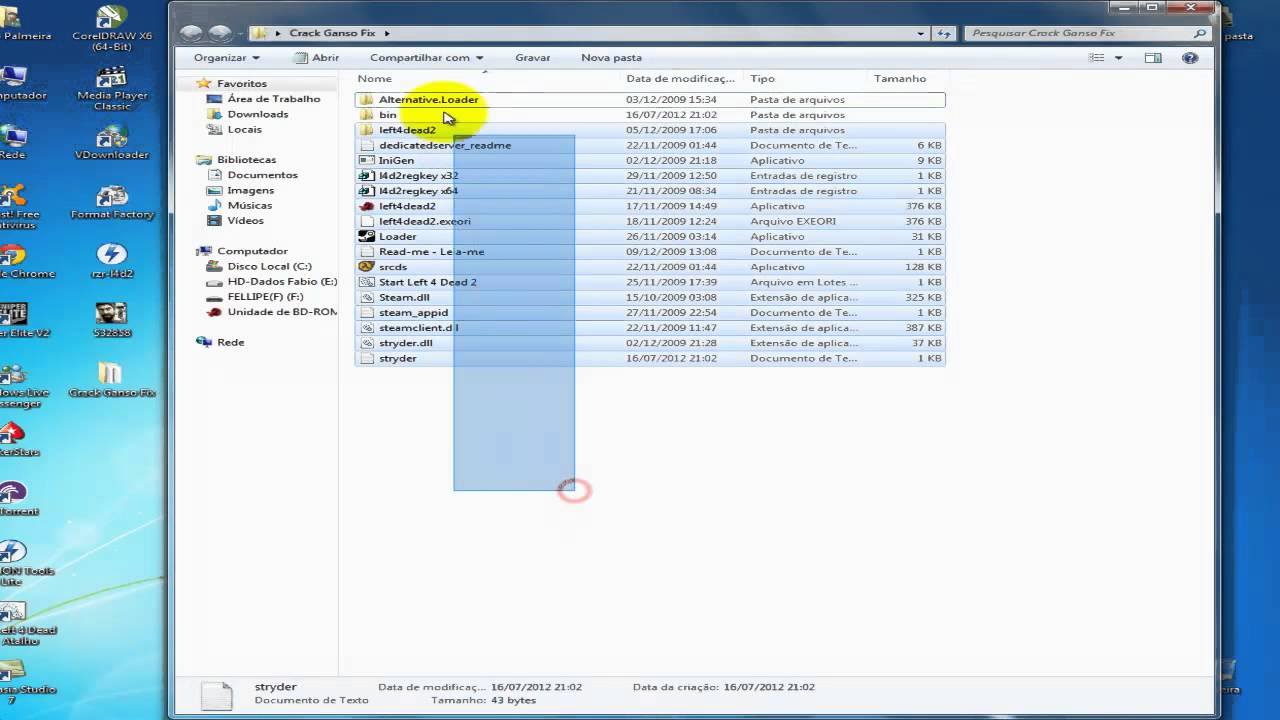Select the Steam.dll file icon
Screen dimensions: 1280x720
(366, 297)
